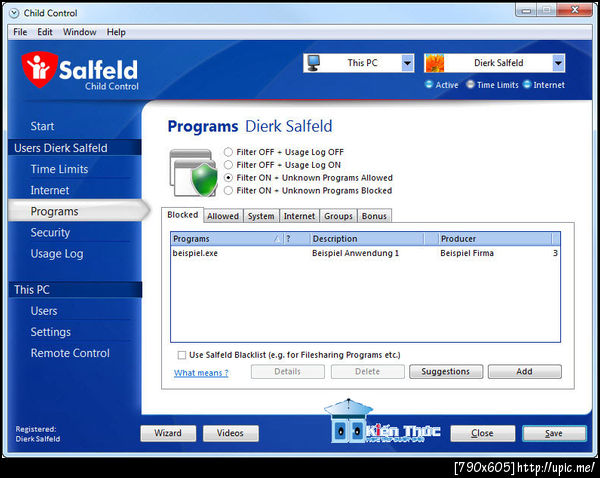Switch to the Internet tab
This screenshot has width=600, height=478.
pos(299,216)
